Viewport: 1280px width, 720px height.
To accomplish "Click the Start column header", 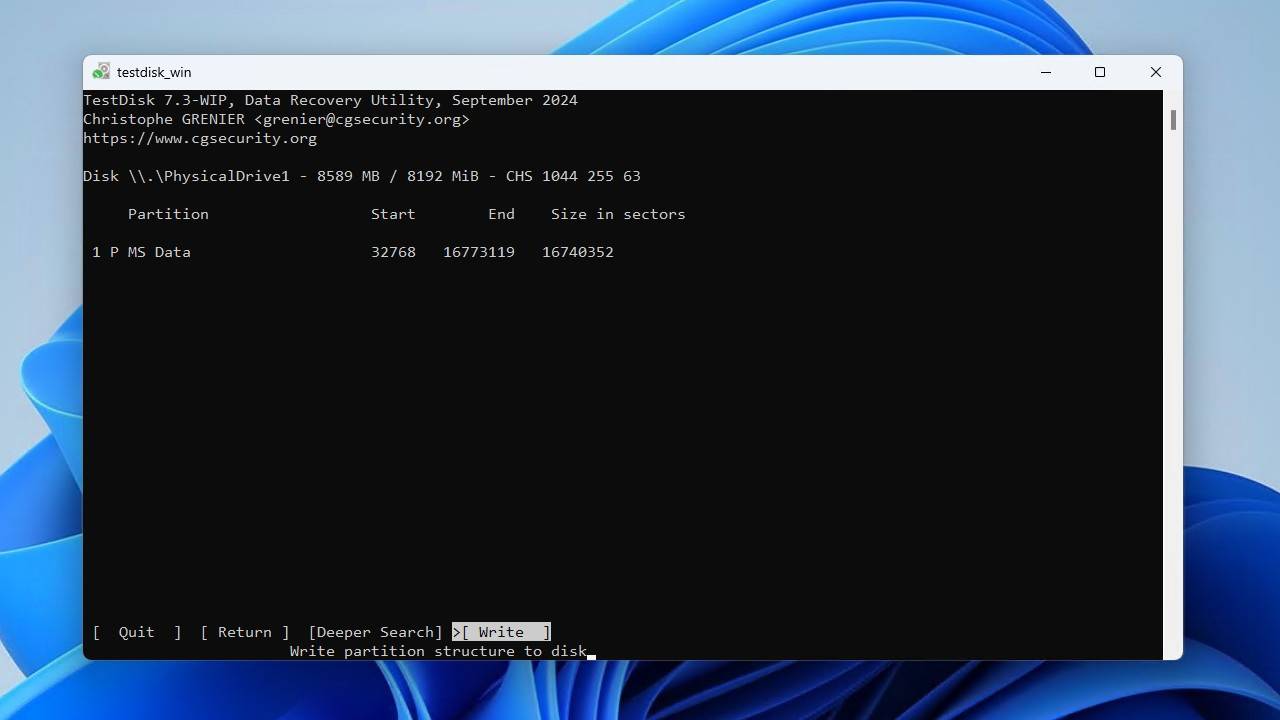I will coord(393,214).
